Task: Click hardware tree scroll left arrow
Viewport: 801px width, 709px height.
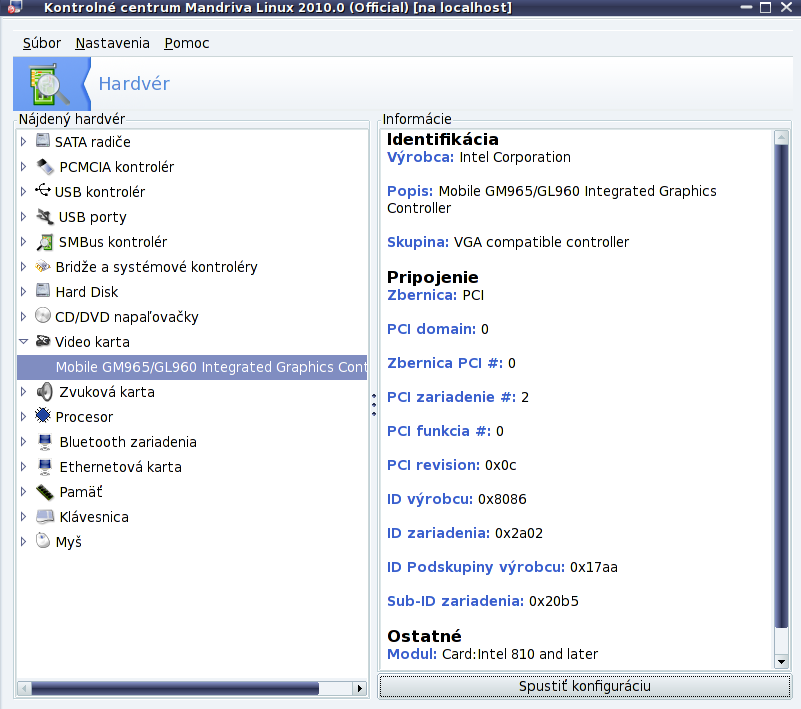Action: [x=25, y=688]
